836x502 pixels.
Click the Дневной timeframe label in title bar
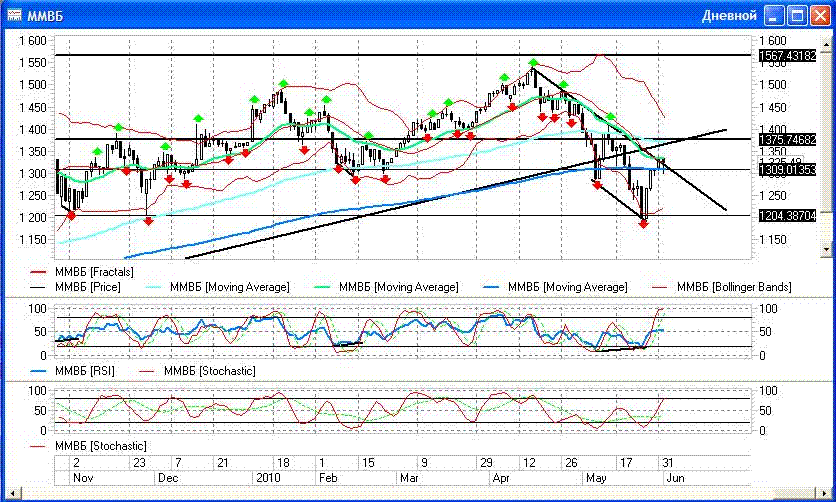click(729, 16)
